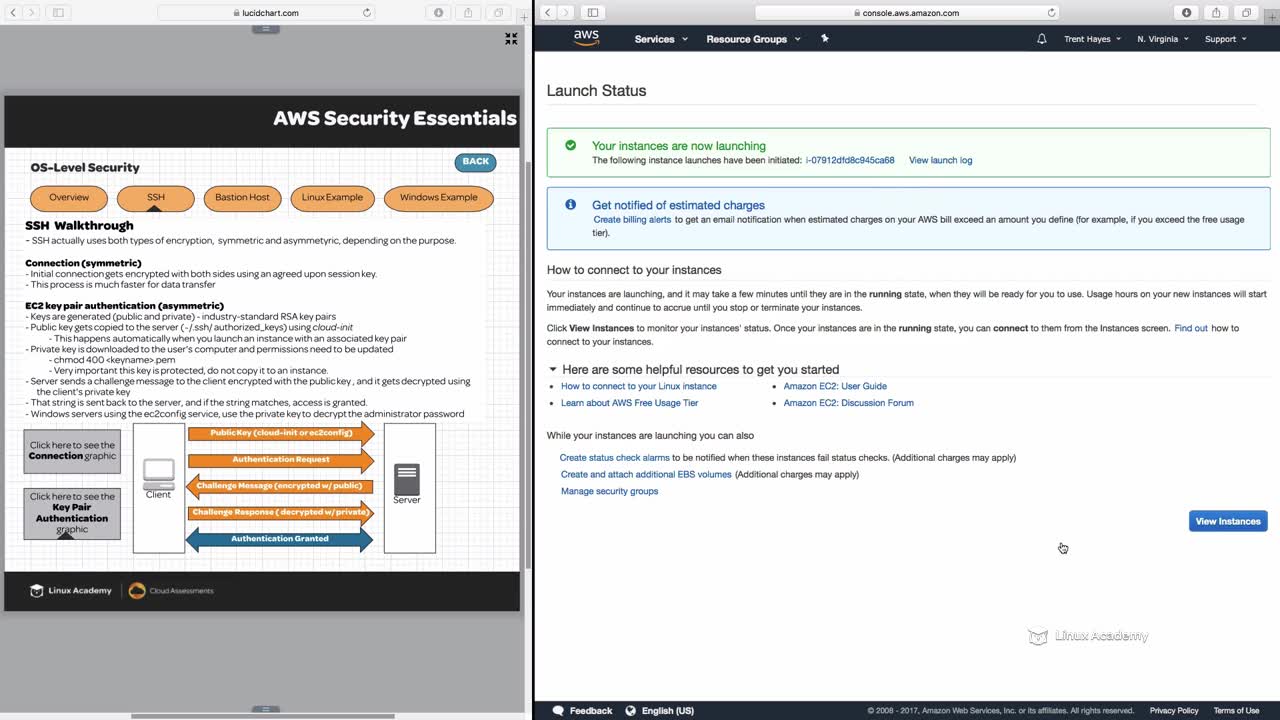Screen dimensions: 1280x720
Task: Open the Support dropdown menu
Action: point(1226,39)
